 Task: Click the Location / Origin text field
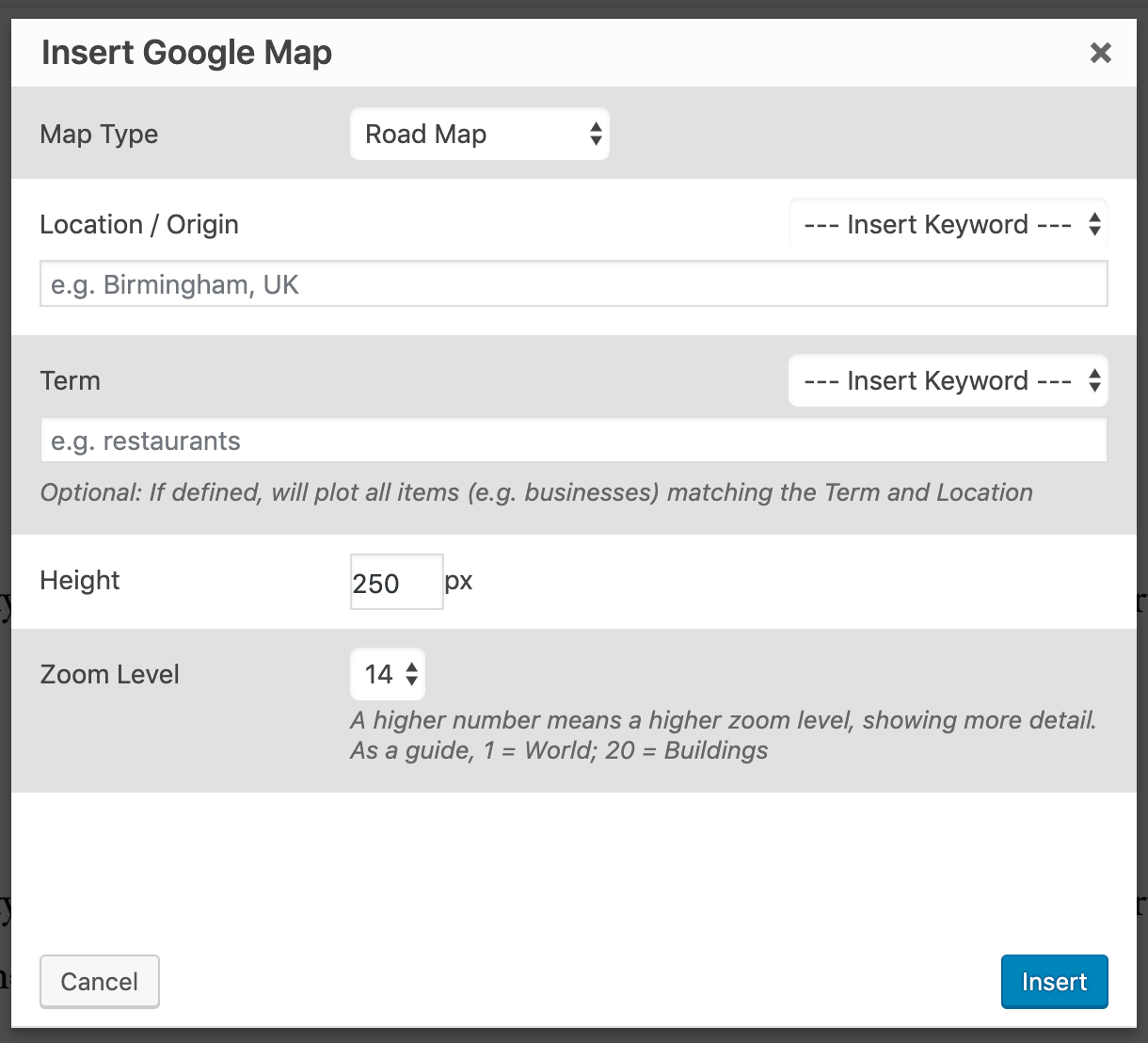click(x=574, y=284)
